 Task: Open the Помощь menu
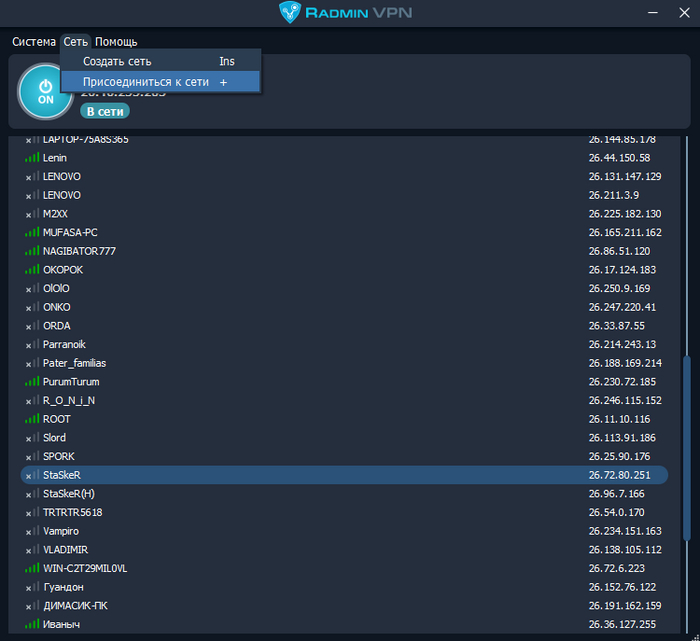pyautogui.click(x=116, y=42)
